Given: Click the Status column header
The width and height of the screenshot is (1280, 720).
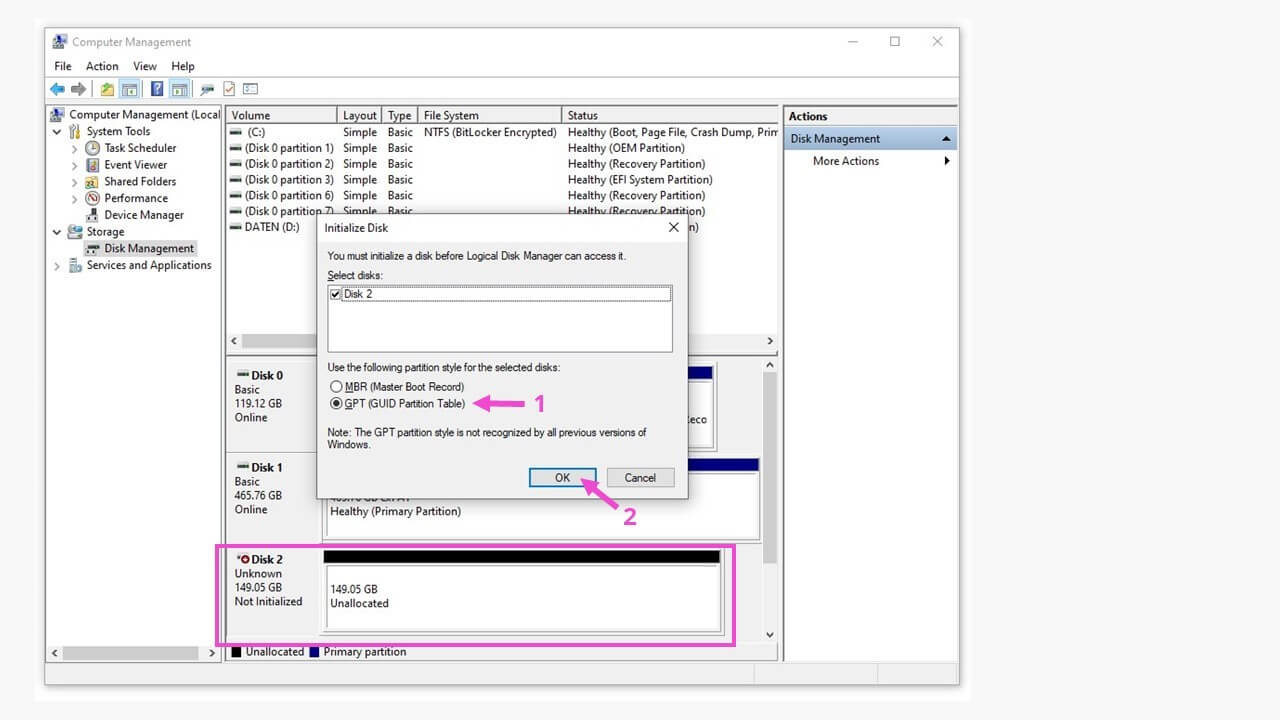Looking at the screenshot, I should (x=670, y=116).
